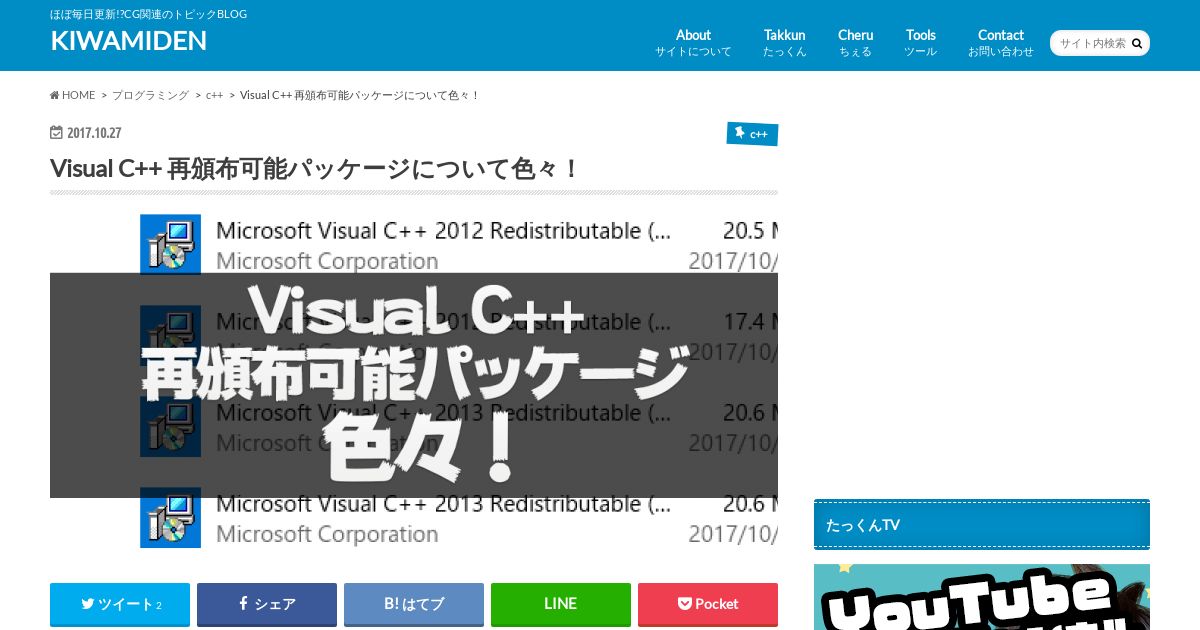Open the Visual C++ featured image

414,381
